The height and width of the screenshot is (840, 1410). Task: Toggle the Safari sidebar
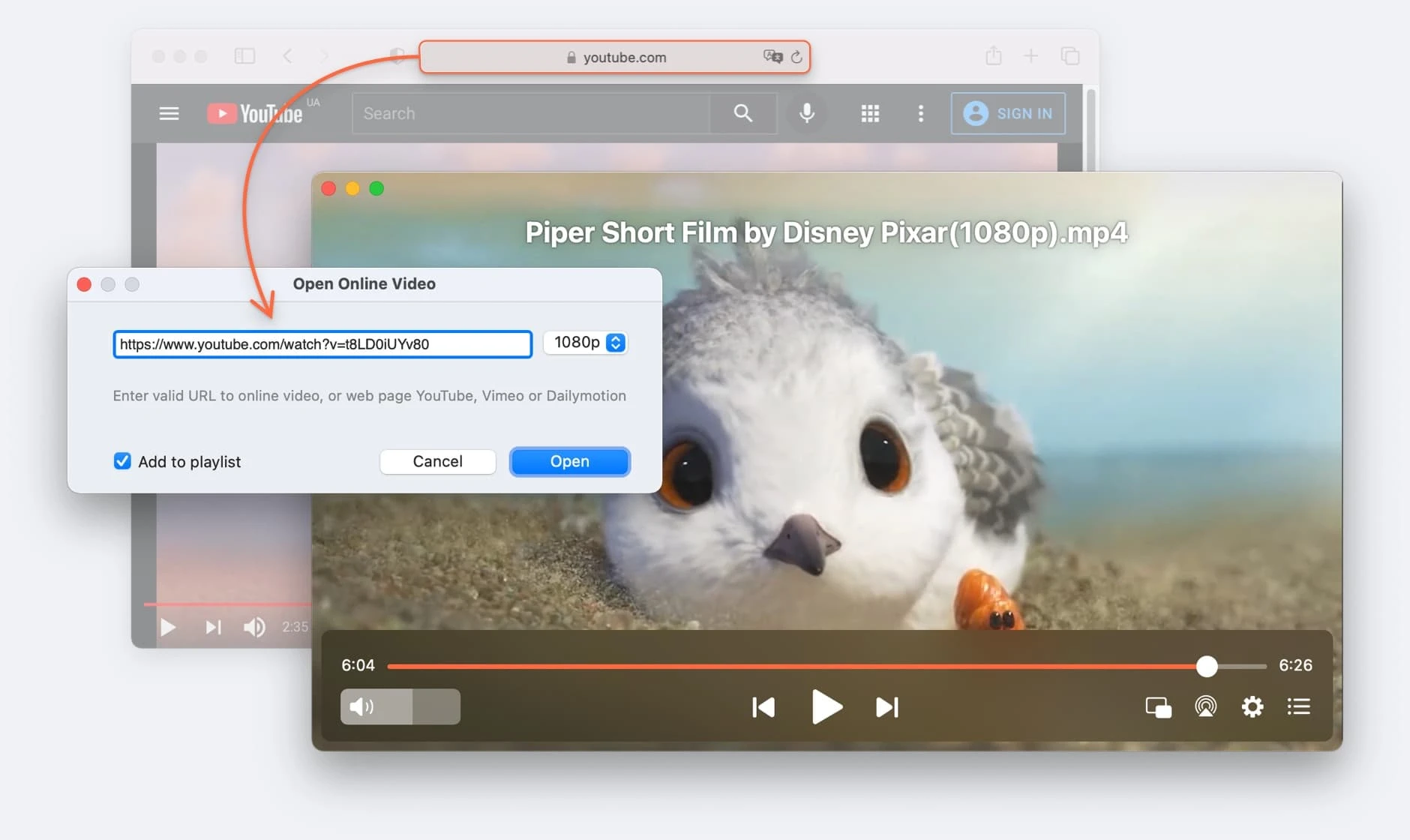[x=244, y=56]
